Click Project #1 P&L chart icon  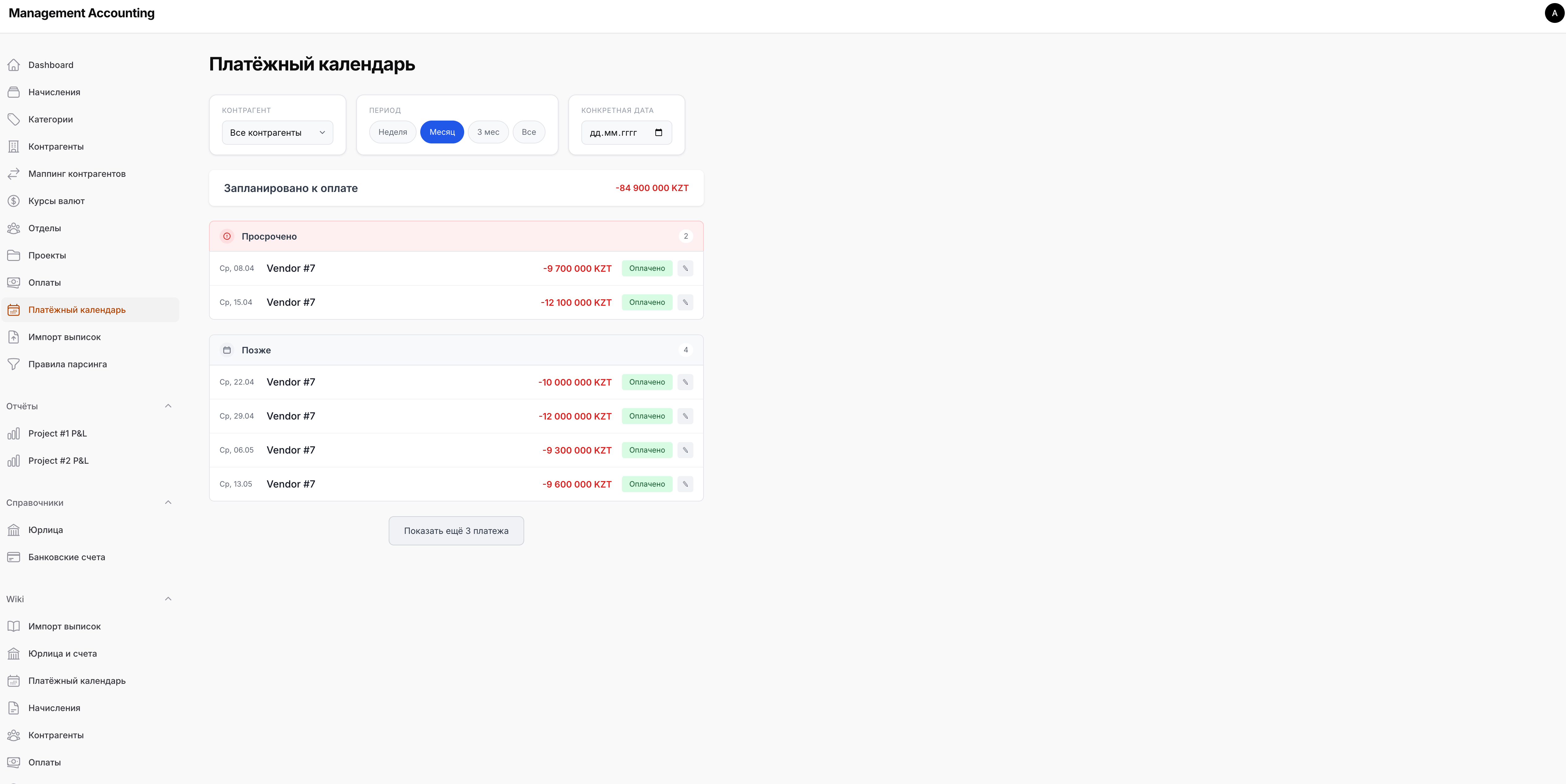point(13,434)
